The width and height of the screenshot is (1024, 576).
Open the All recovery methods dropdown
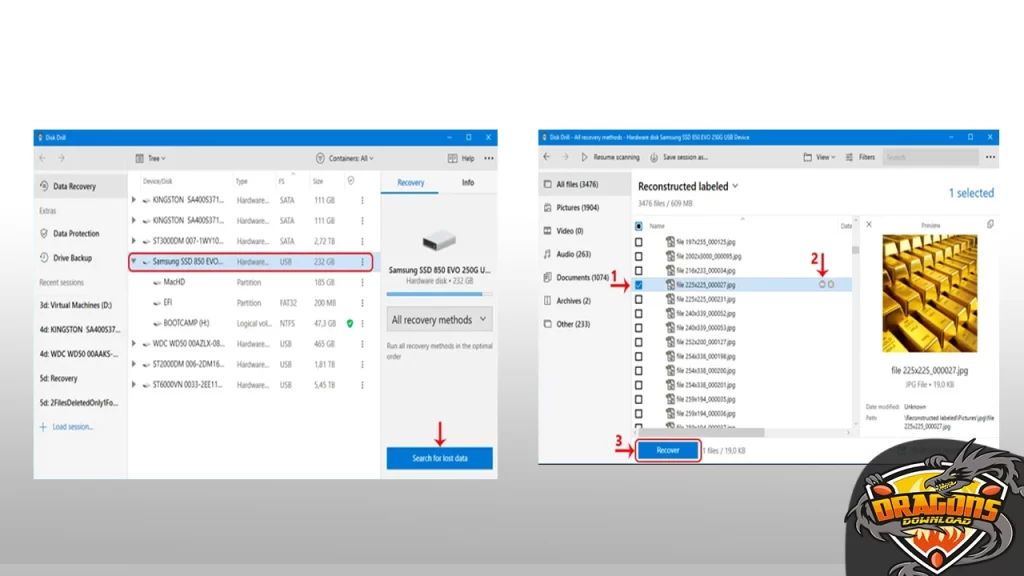pyautogui.click(x=440, y=320)
